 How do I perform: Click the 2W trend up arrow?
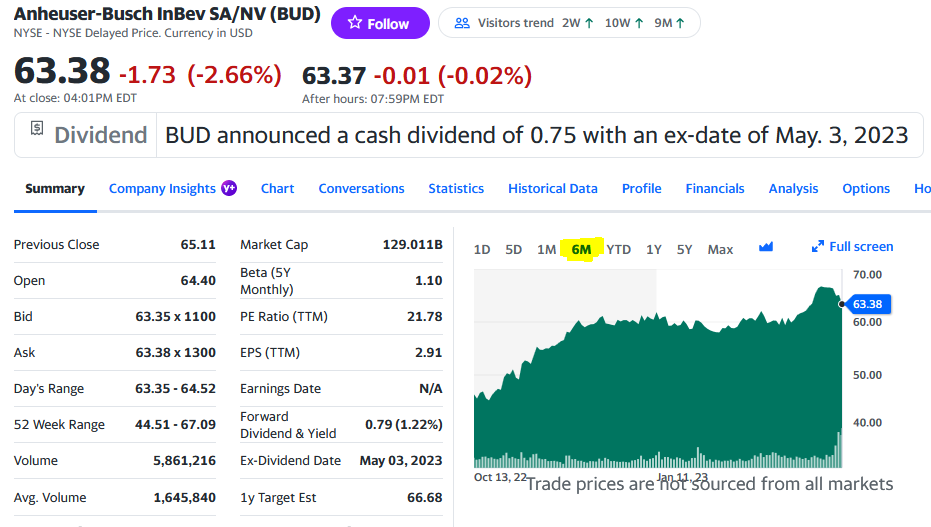pyautogui.click(x=589, y=23)
